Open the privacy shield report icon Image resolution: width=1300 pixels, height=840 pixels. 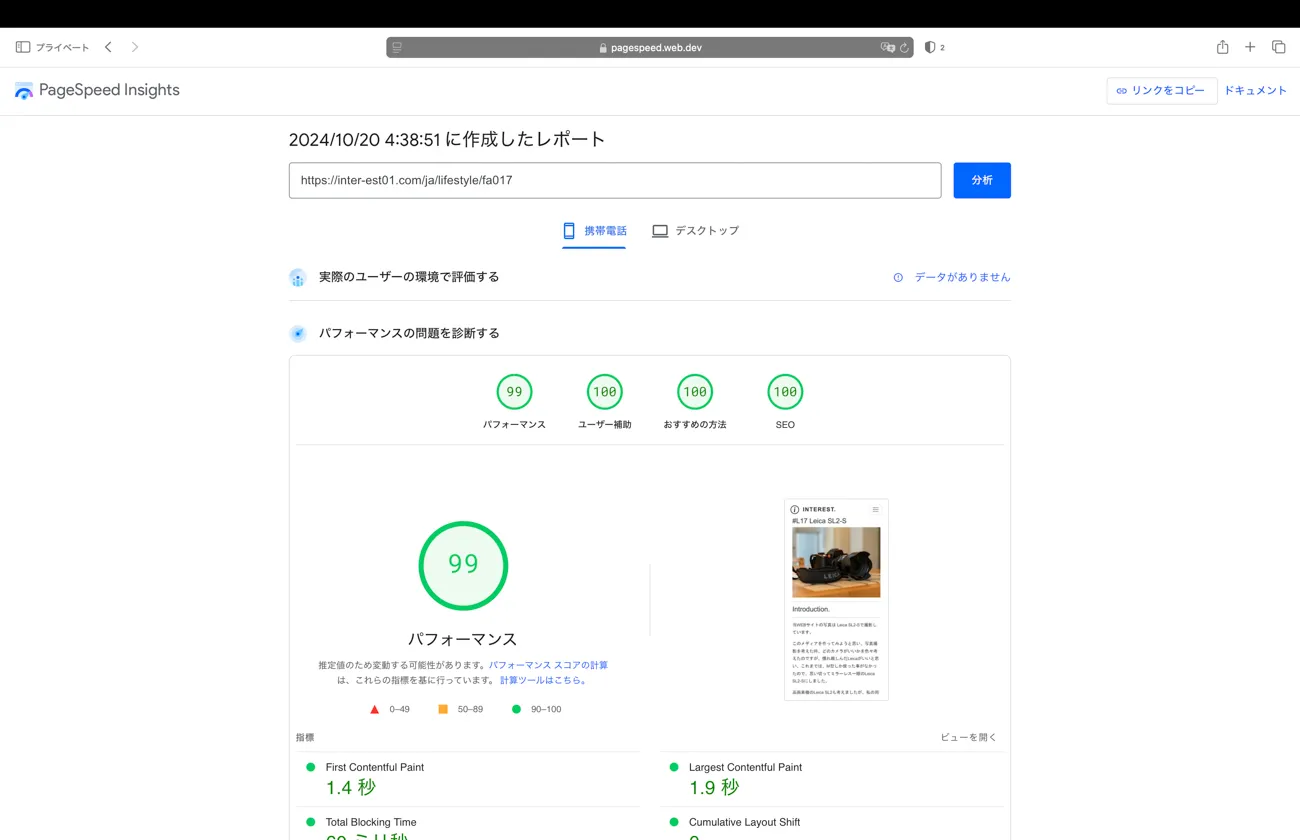coord(930,47)
